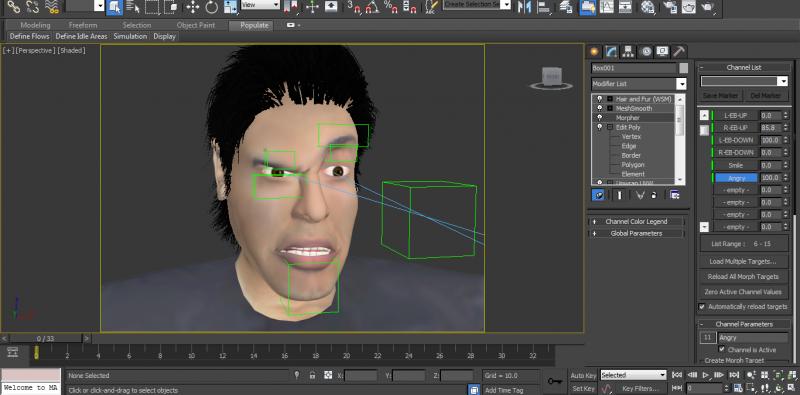Select the Angry morph channel button
The width and height of the screenshot is (800, 395).
click(736, 178)
